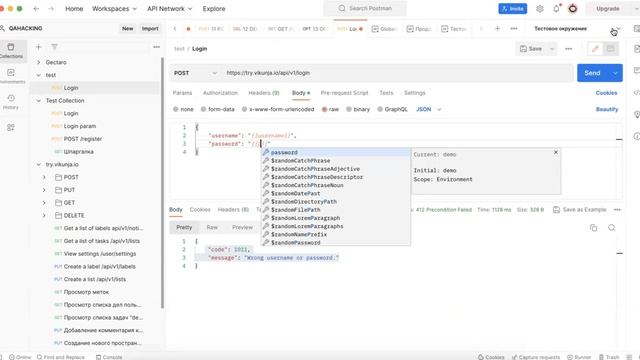Switch to the Pre-request Script tab
This screenshot has height=360, width=640.
[344, 93]
